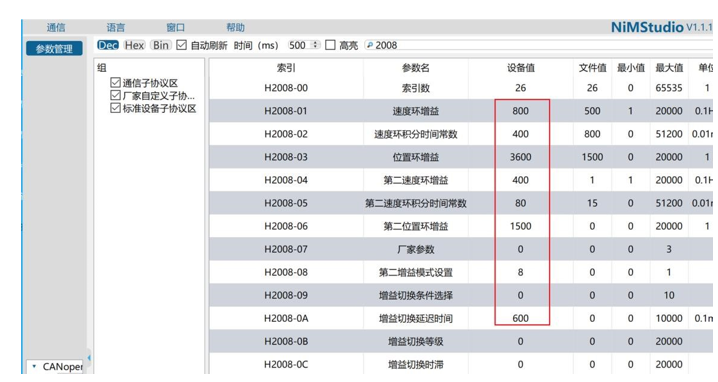Click the 参数名 column header
This screenshot has height=382, width=718.
tap(416, 68)
